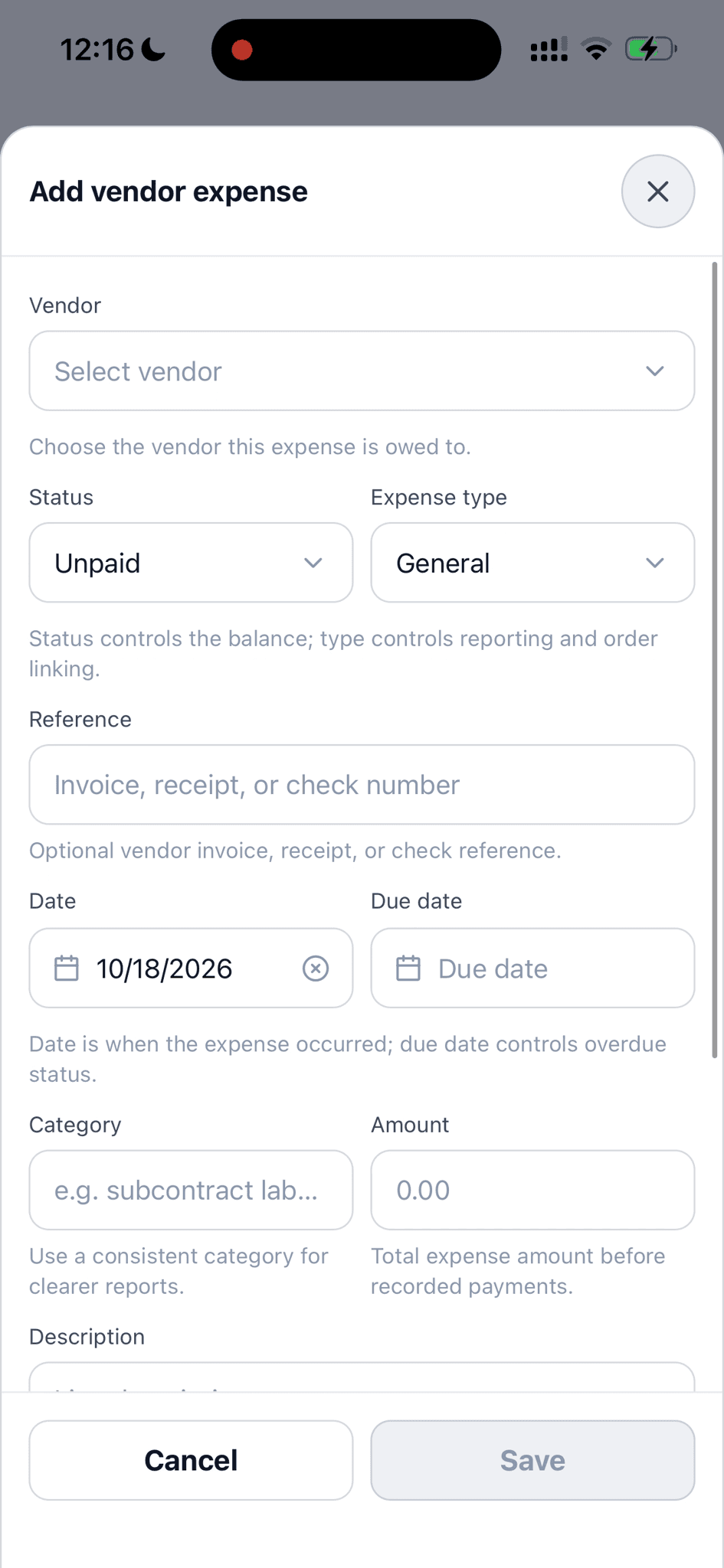Open the Status dropdown showing Unpaid

(x=191, y=563)
